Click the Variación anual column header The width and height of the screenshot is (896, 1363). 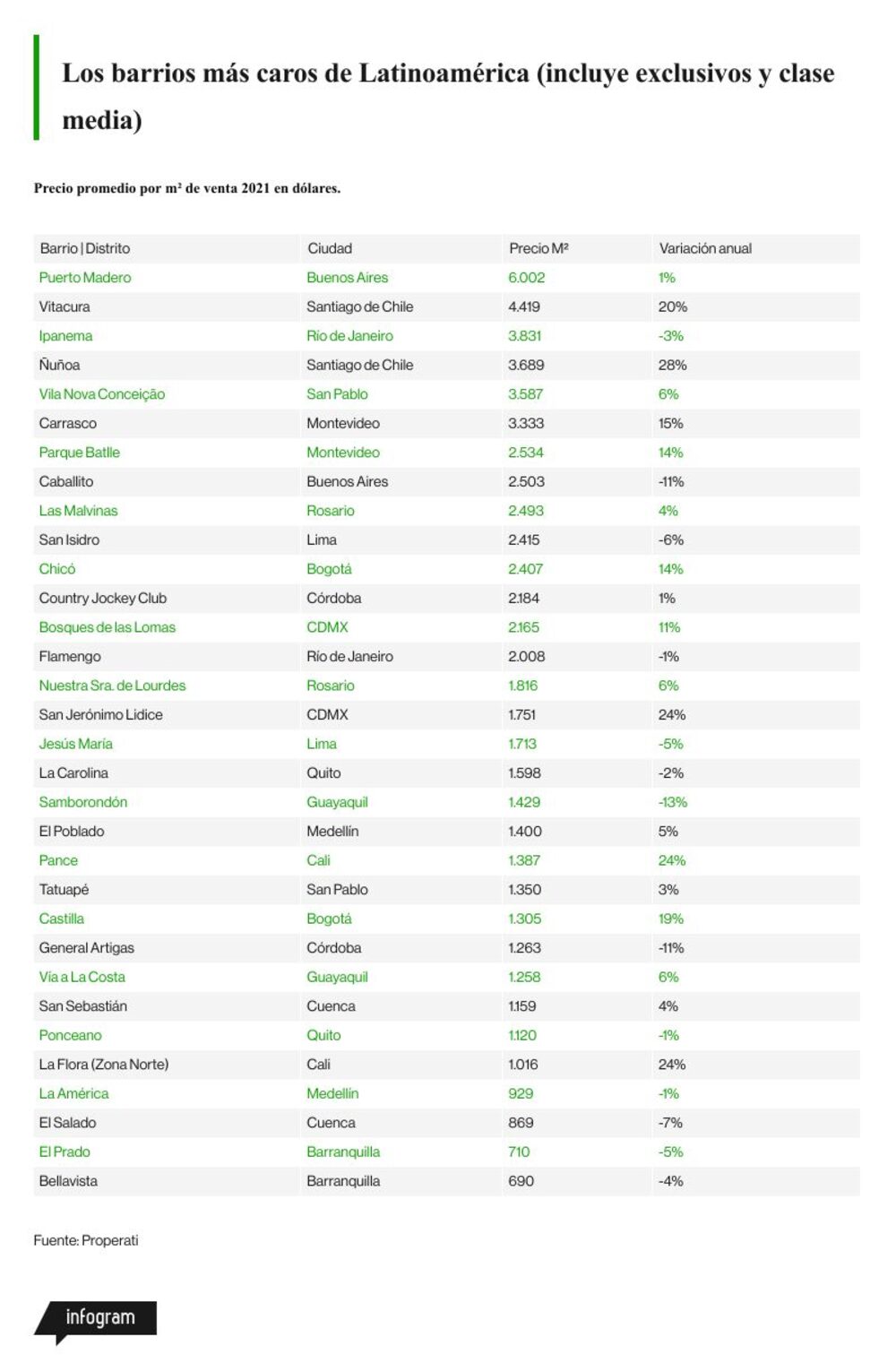click(x=705, y=248)
